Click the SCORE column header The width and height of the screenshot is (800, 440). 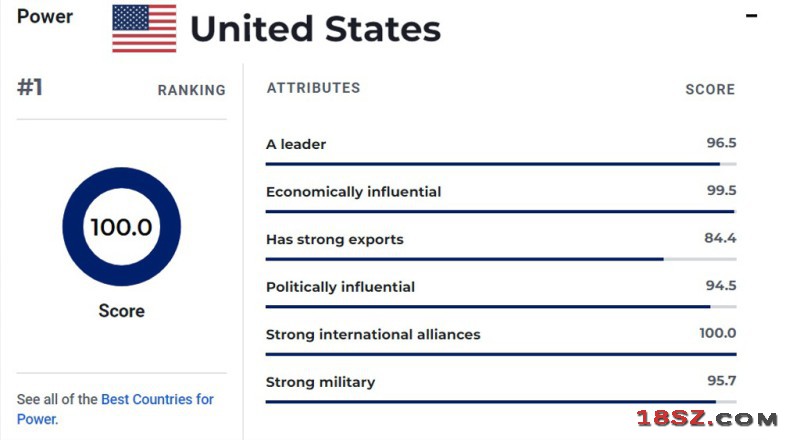[710, 89]
